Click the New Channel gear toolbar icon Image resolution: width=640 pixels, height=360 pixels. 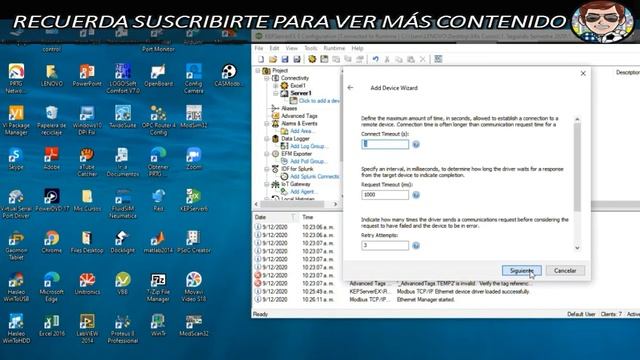tap(312, 60)
